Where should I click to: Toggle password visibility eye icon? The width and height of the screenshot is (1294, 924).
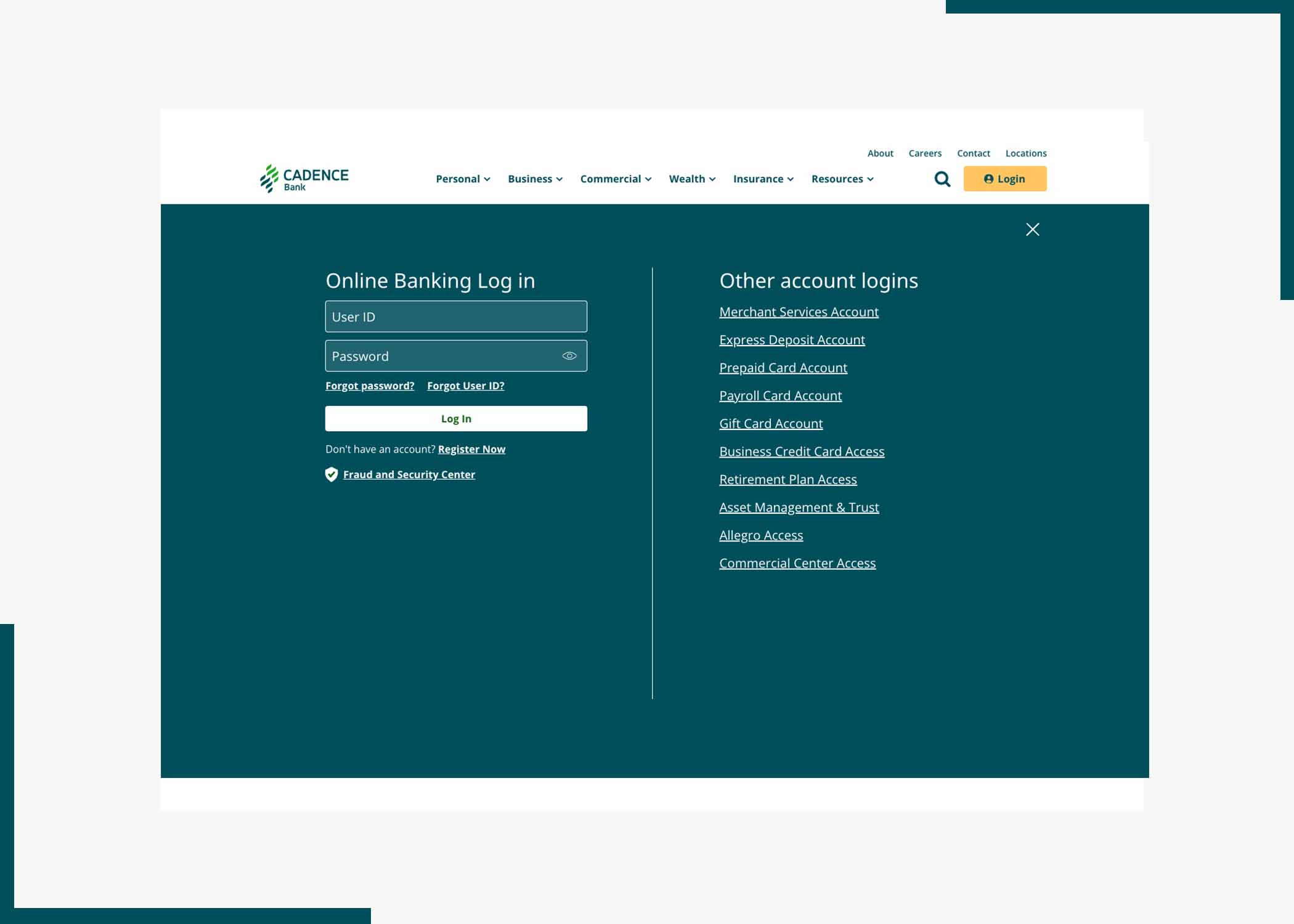tap(569, 356)
